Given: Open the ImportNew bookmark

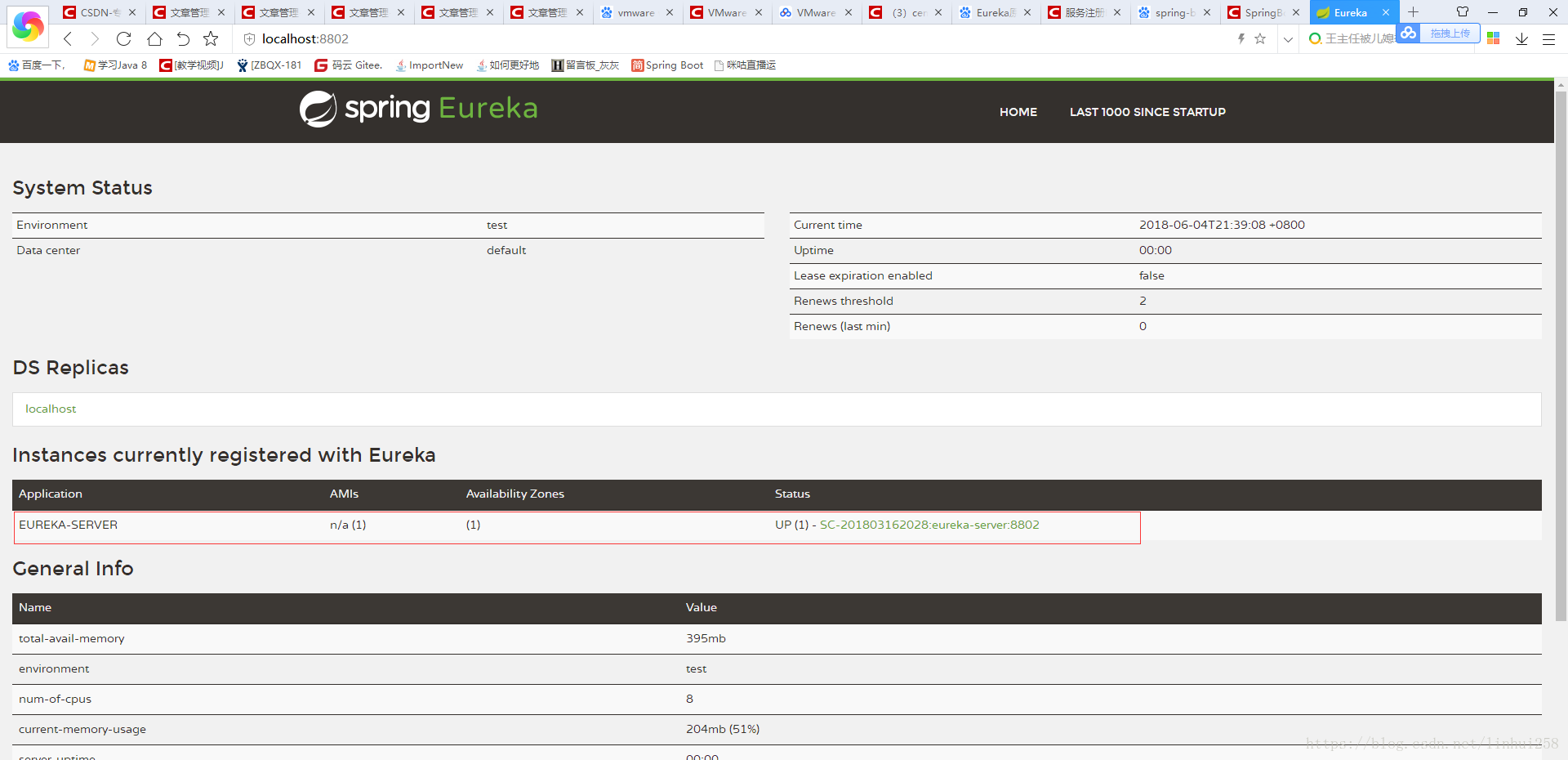Looking at the screenshot, I should pyautogui.click(x=430, y=65).
